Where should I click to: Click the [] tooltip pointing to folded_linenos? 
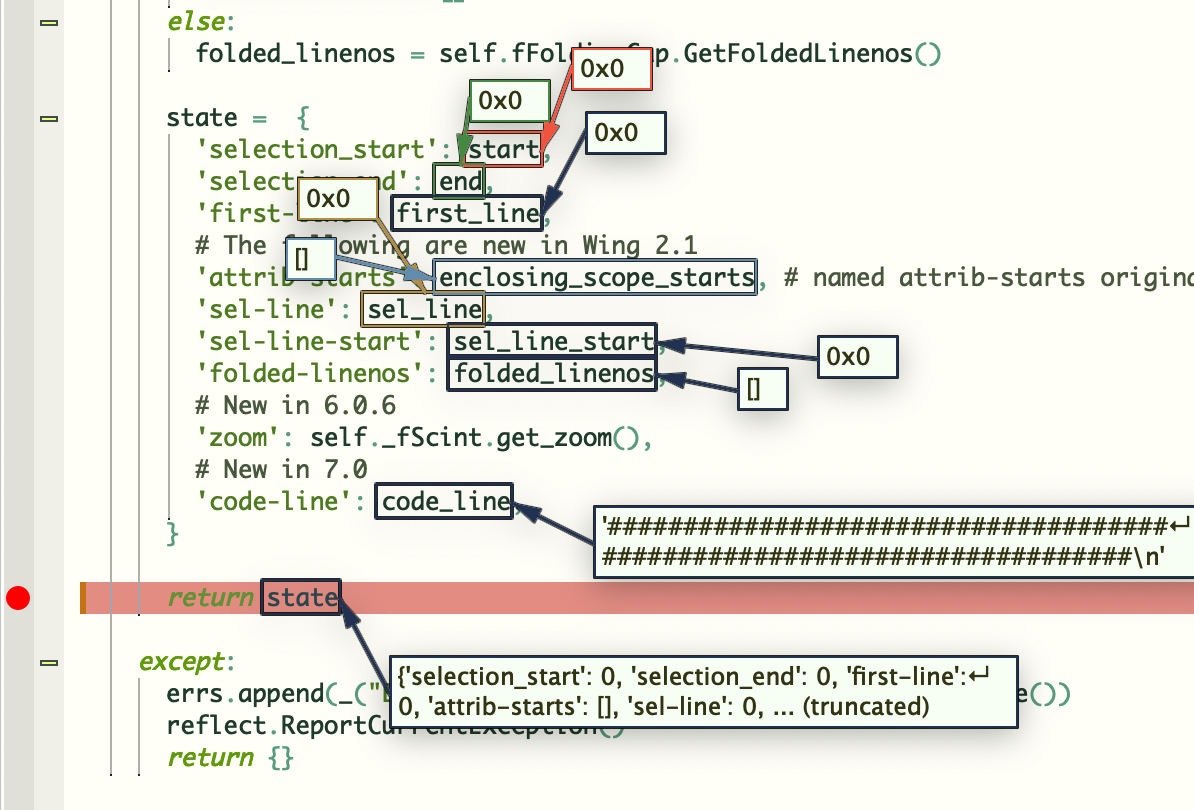762,389
